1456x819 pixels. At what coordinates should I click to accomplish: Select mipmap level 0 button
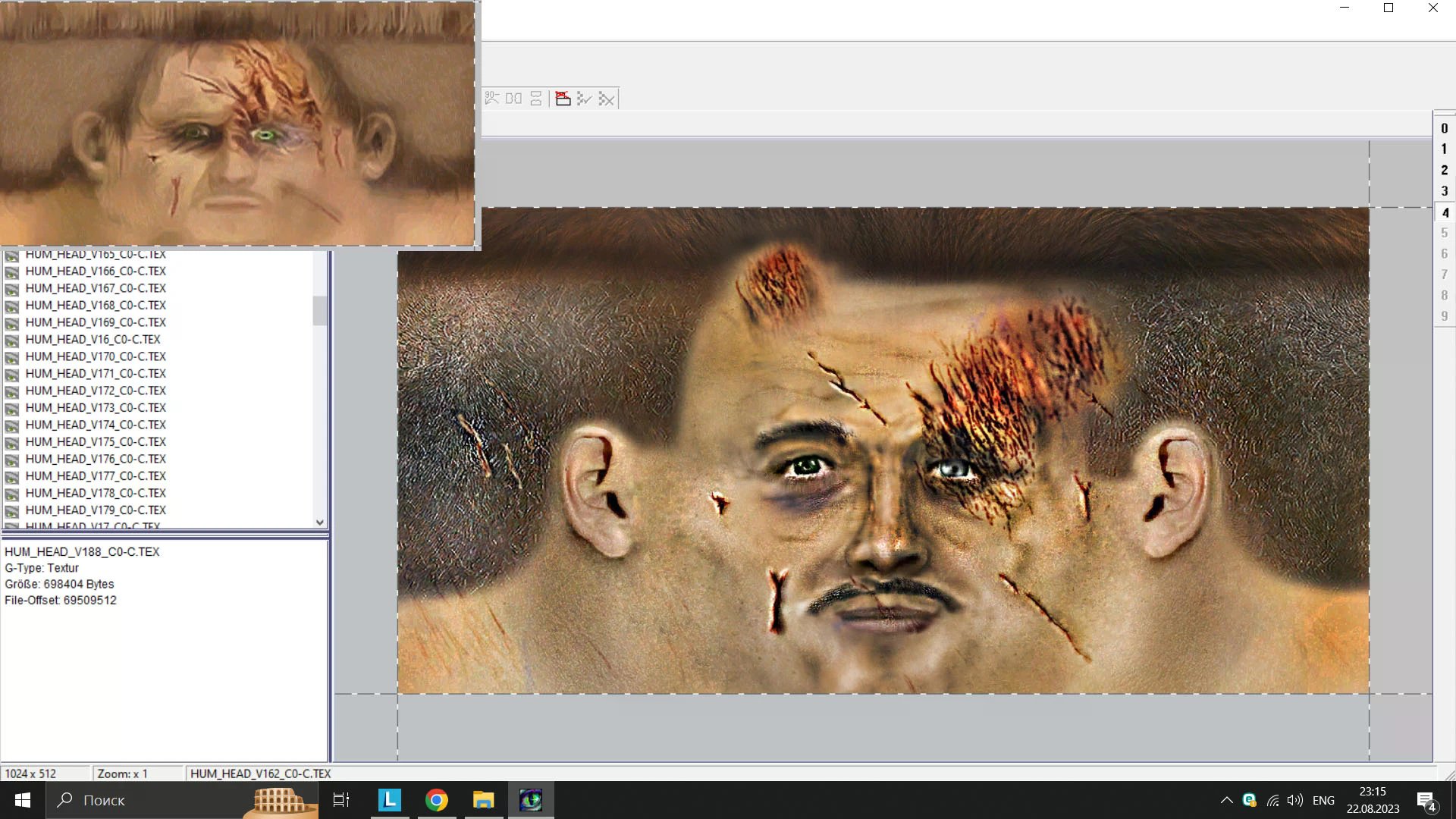tap(1444, 128)
